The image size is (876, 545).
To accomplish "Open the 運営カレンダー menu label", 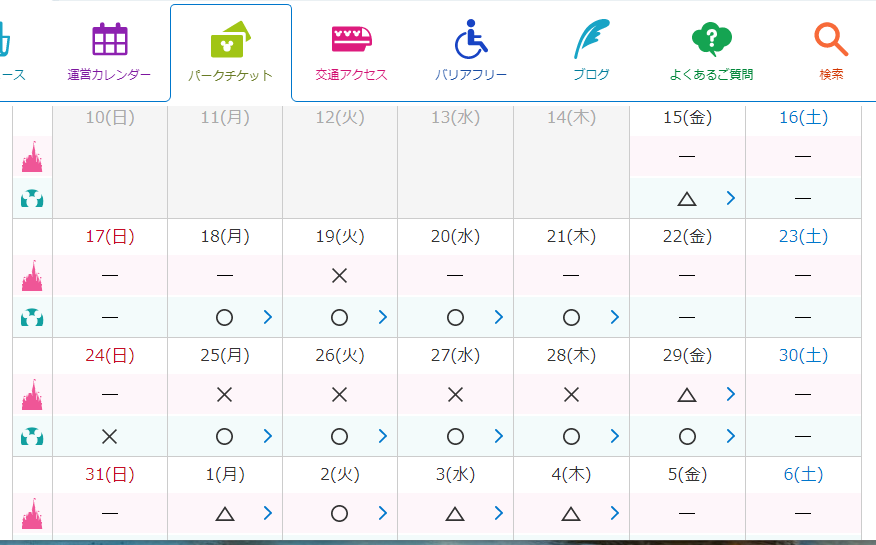I will tap(110, 75).
